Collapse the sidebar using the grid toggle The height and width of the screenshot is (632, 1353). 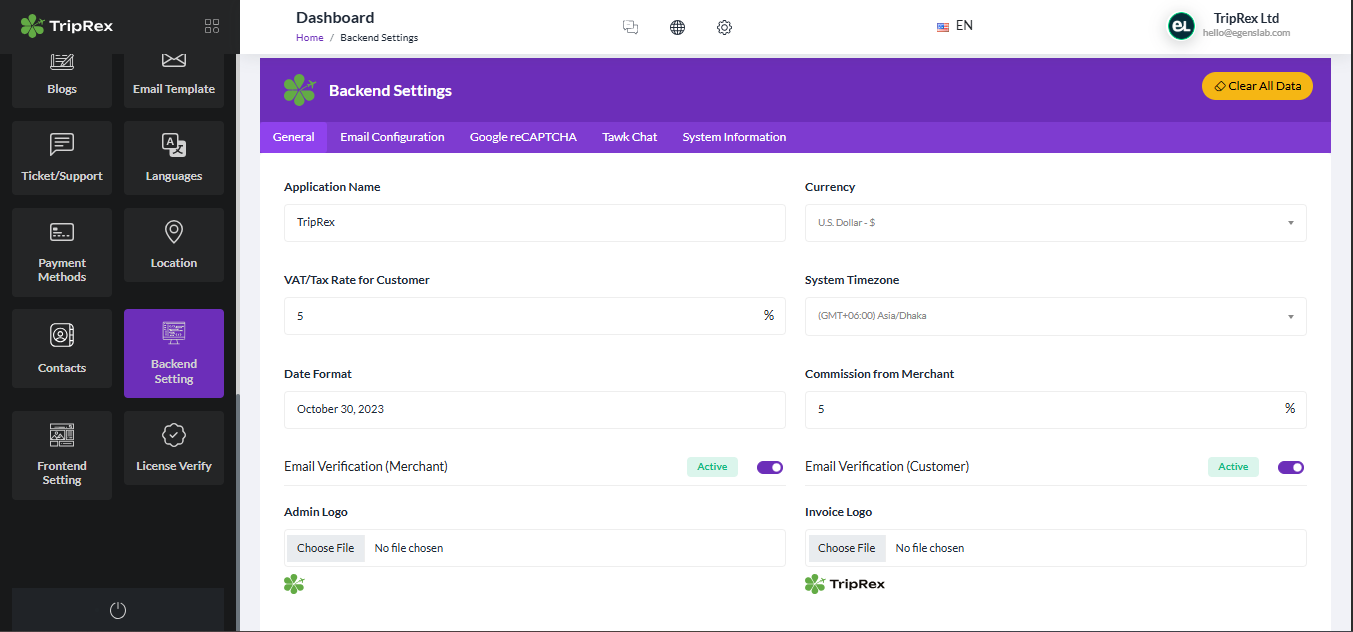click(x=211, y=26)
